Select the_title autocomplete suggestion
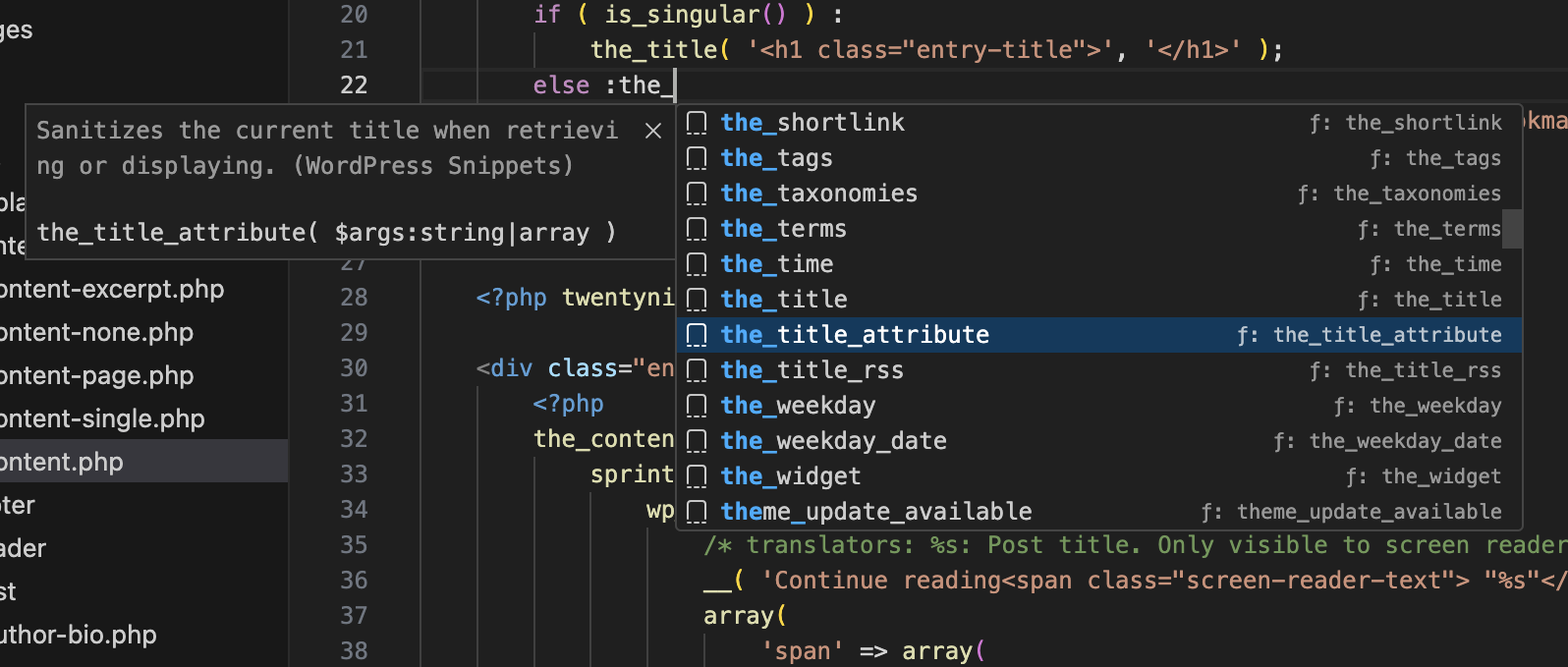This screenshot has height=667, width=1568. coord(784,300)
